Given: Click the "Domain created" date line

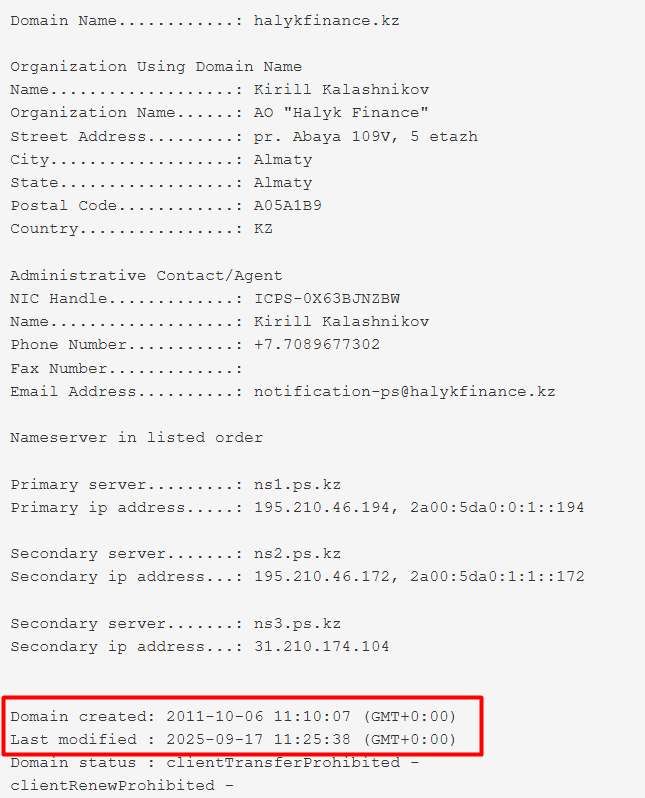Looking at the screenshot, I should click(x=233, y=716).
